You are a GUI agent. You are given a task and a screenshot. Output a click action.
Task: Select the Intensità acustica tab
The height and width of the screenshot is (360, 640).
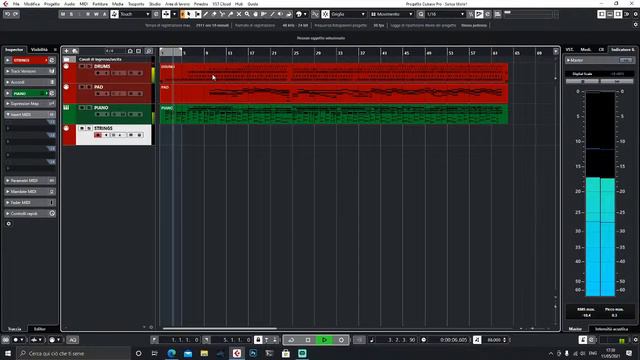click(x=611, y=329)
